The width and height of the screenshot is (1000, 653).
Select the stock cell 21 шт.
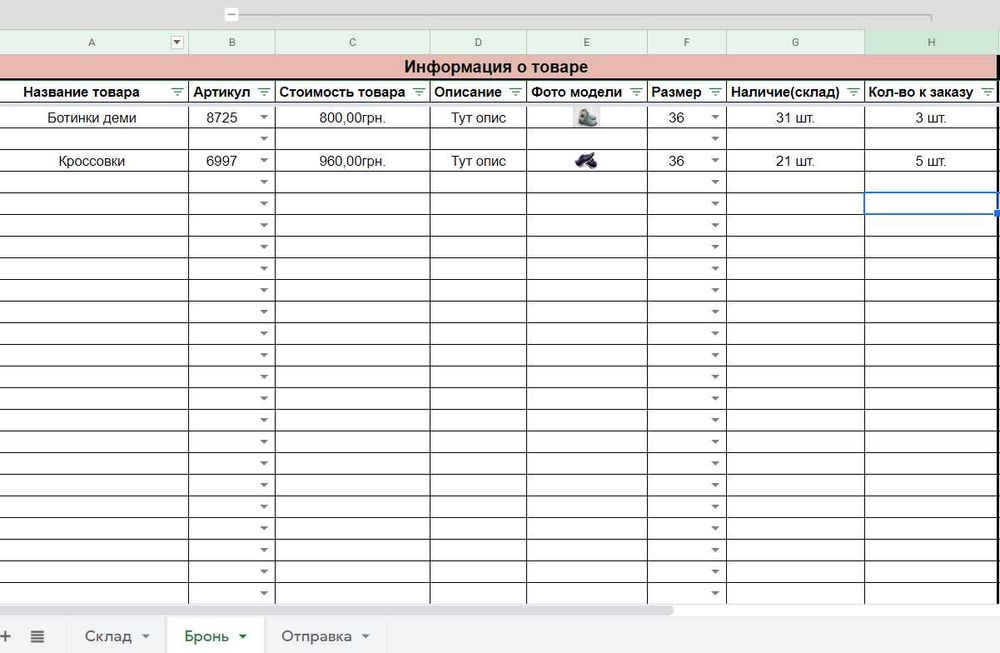coord(795,161)
